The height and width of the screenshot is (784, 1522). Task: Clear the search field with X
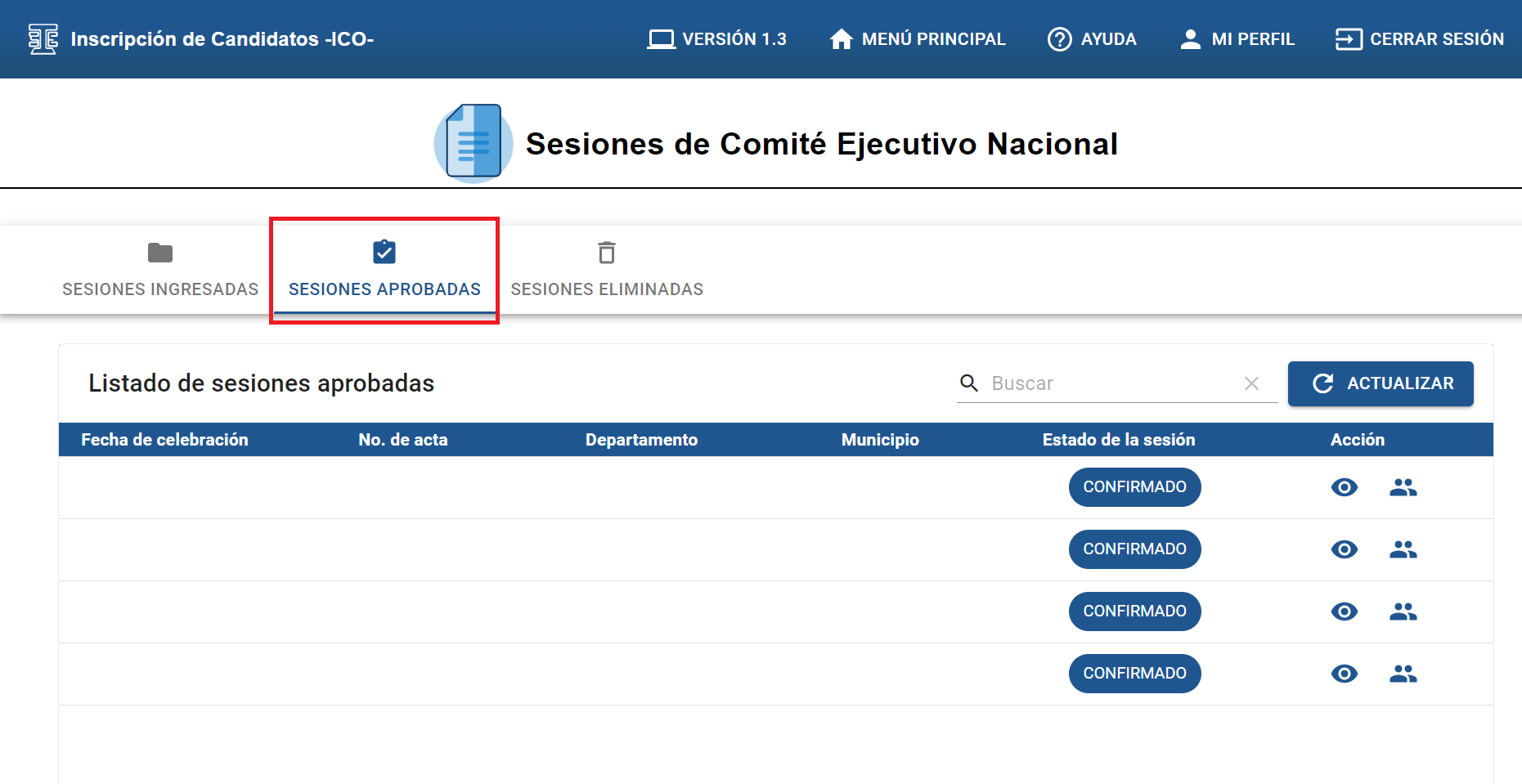[x=1251, y=383]
